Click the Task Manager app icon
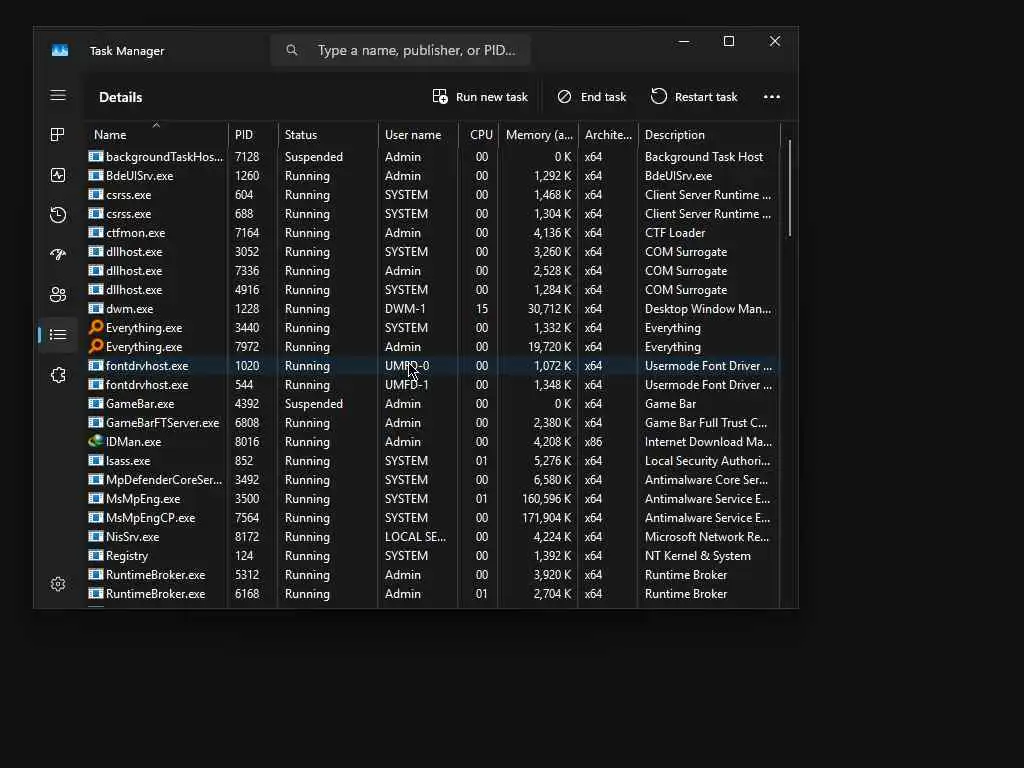The width and height of the screenshot is (1024, 768). pos(60,51)
